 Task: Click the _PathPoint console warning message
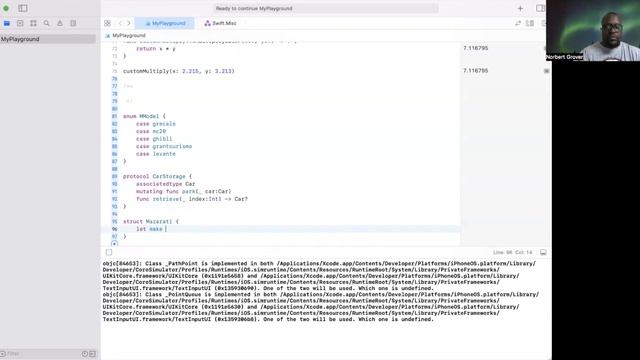click(320, 276)
